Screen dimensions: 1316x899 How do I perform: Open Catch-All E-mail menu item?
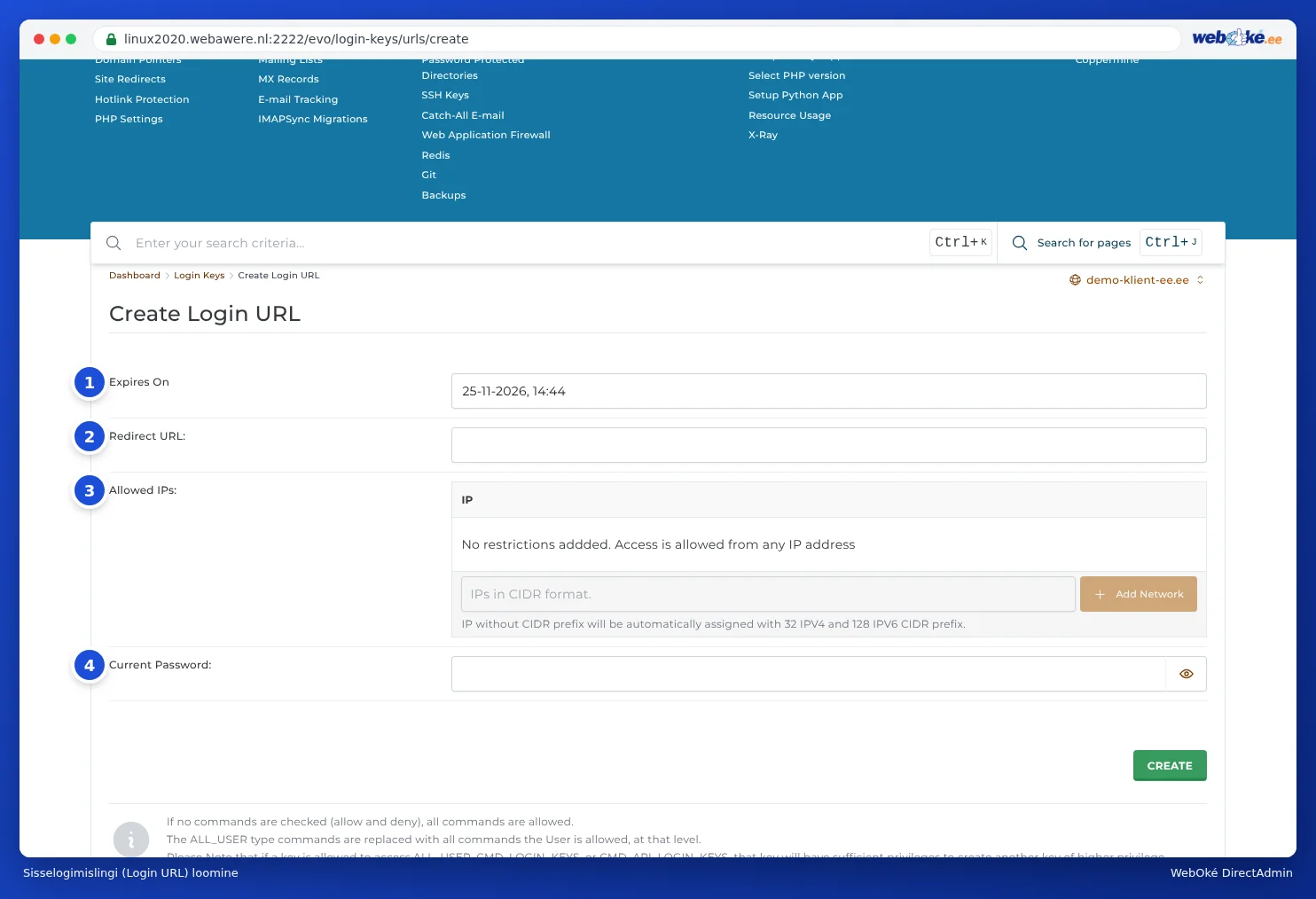[463, 115]
